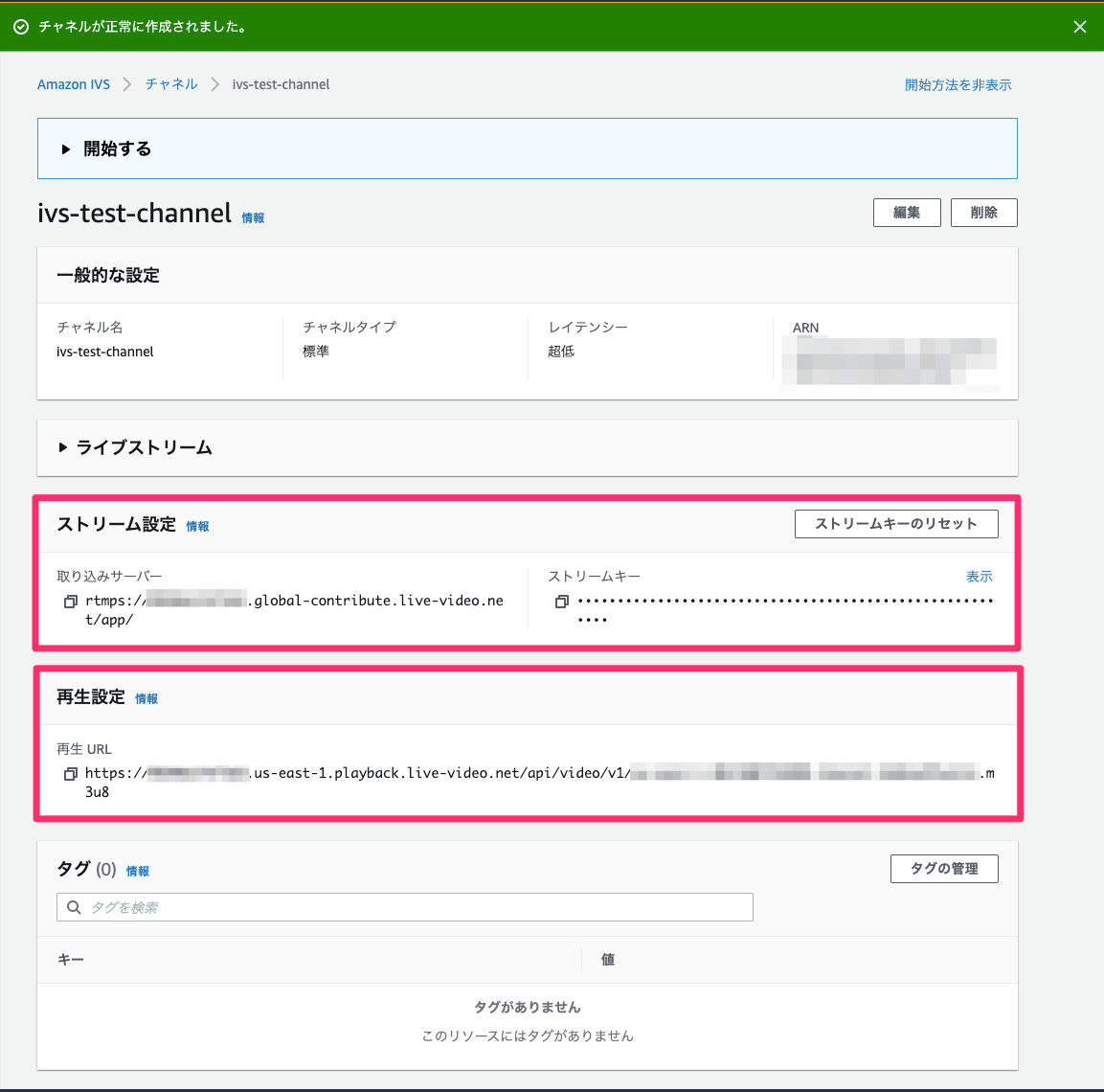Click the タグの管理 button

pos(944,869)
